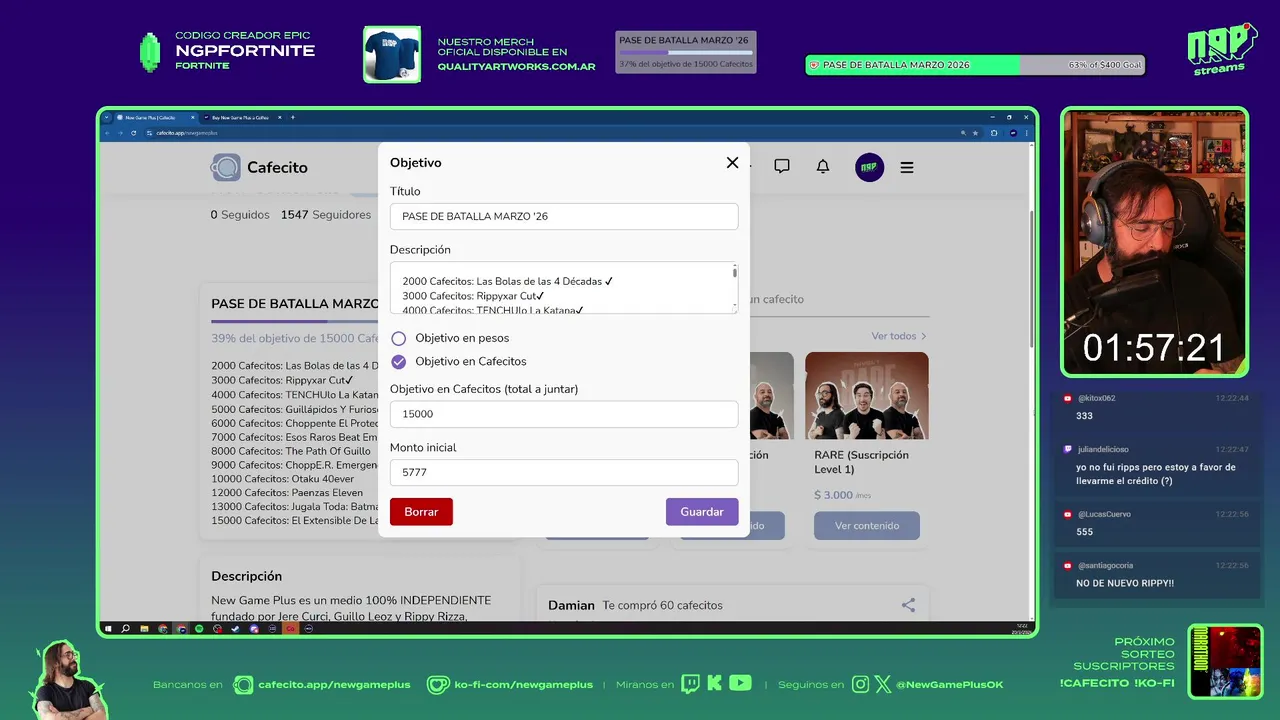This screenshot has height=720, width=1280.
Task: Click 'Damian Te compró 60 cafecitos' text
Action: click(635, 605)
